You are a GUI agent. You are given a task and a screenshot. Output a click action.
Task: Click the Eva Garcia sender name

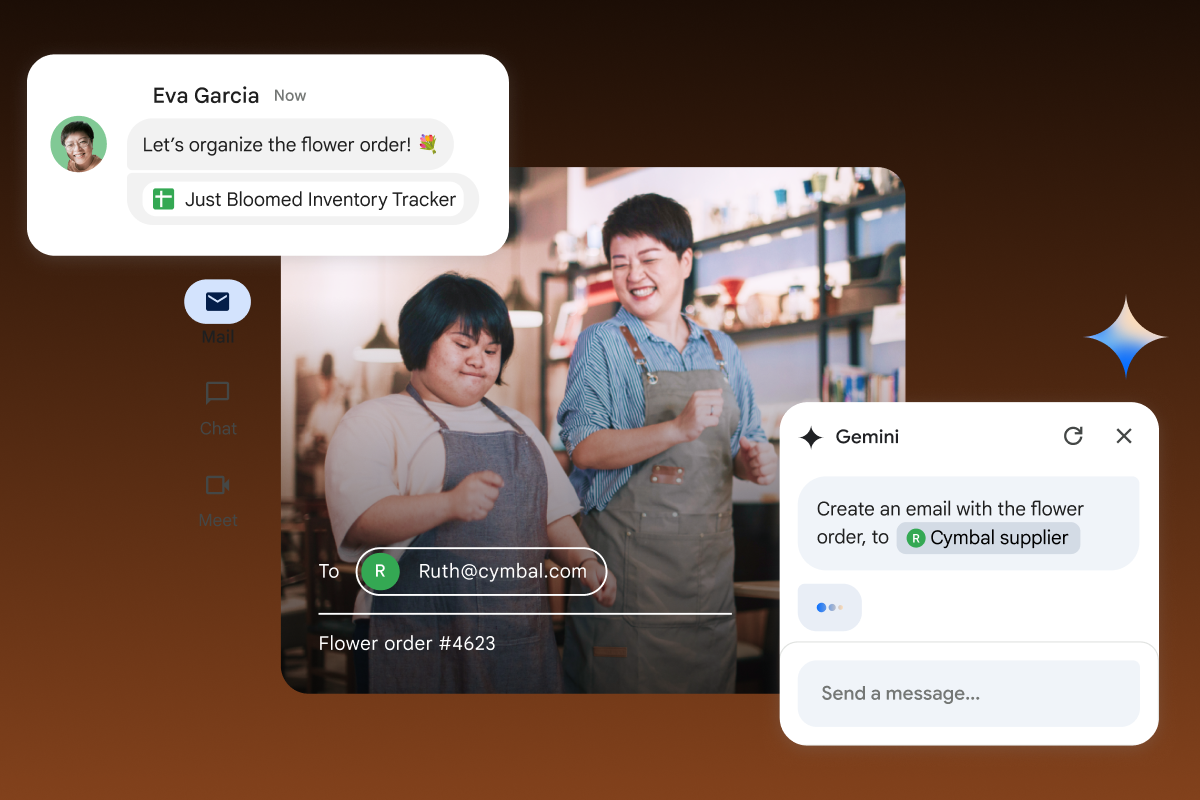pyautogui.click(x=205, y=96)
